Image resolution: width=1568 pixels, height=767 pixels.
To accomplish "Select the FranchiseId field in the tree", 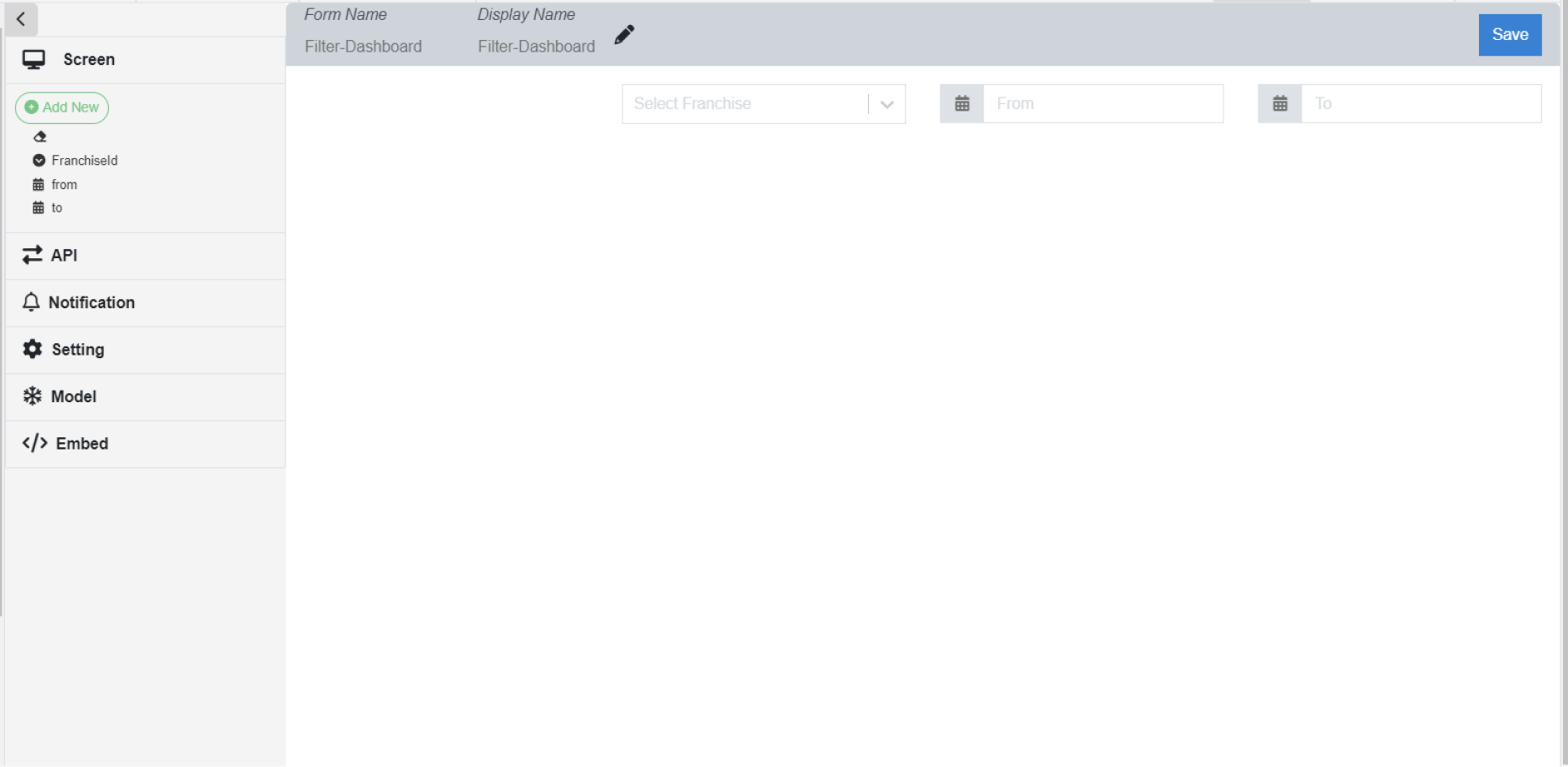I will 84,161.
